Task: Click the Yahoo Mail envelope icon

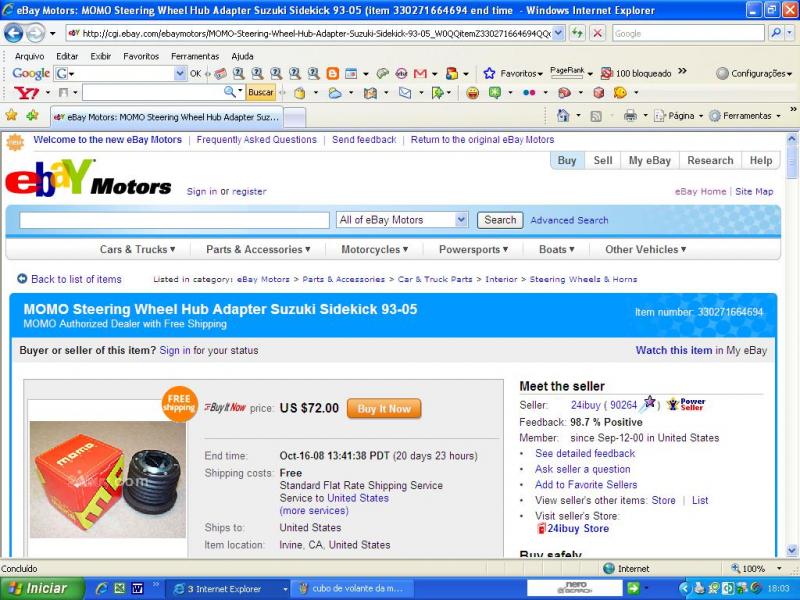Action: coord(405,92)
